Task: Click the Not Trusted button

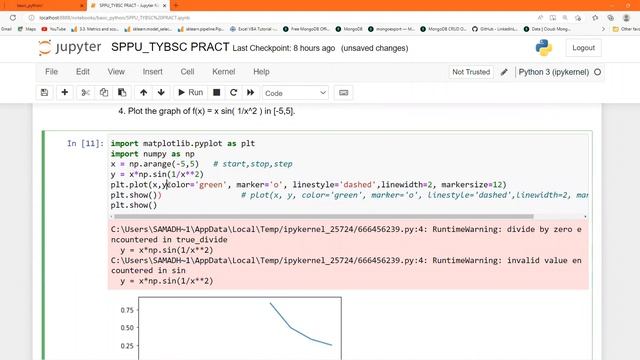Action: pos(471,72)
